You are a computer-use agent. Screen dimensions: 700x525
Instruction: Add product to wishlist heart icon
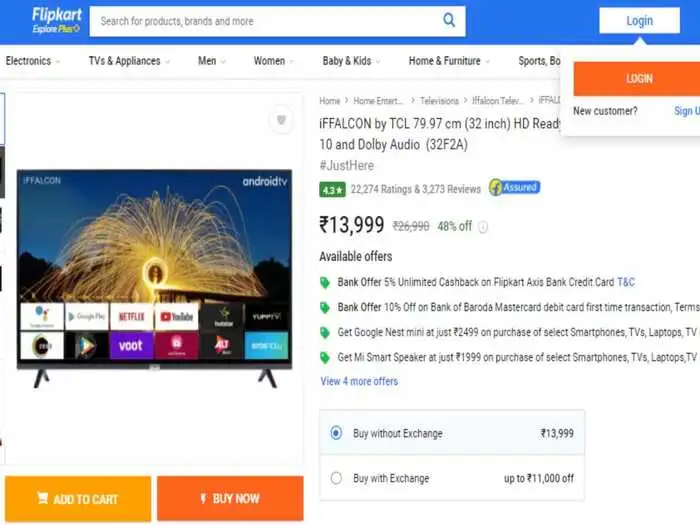[x=281, y=121]
